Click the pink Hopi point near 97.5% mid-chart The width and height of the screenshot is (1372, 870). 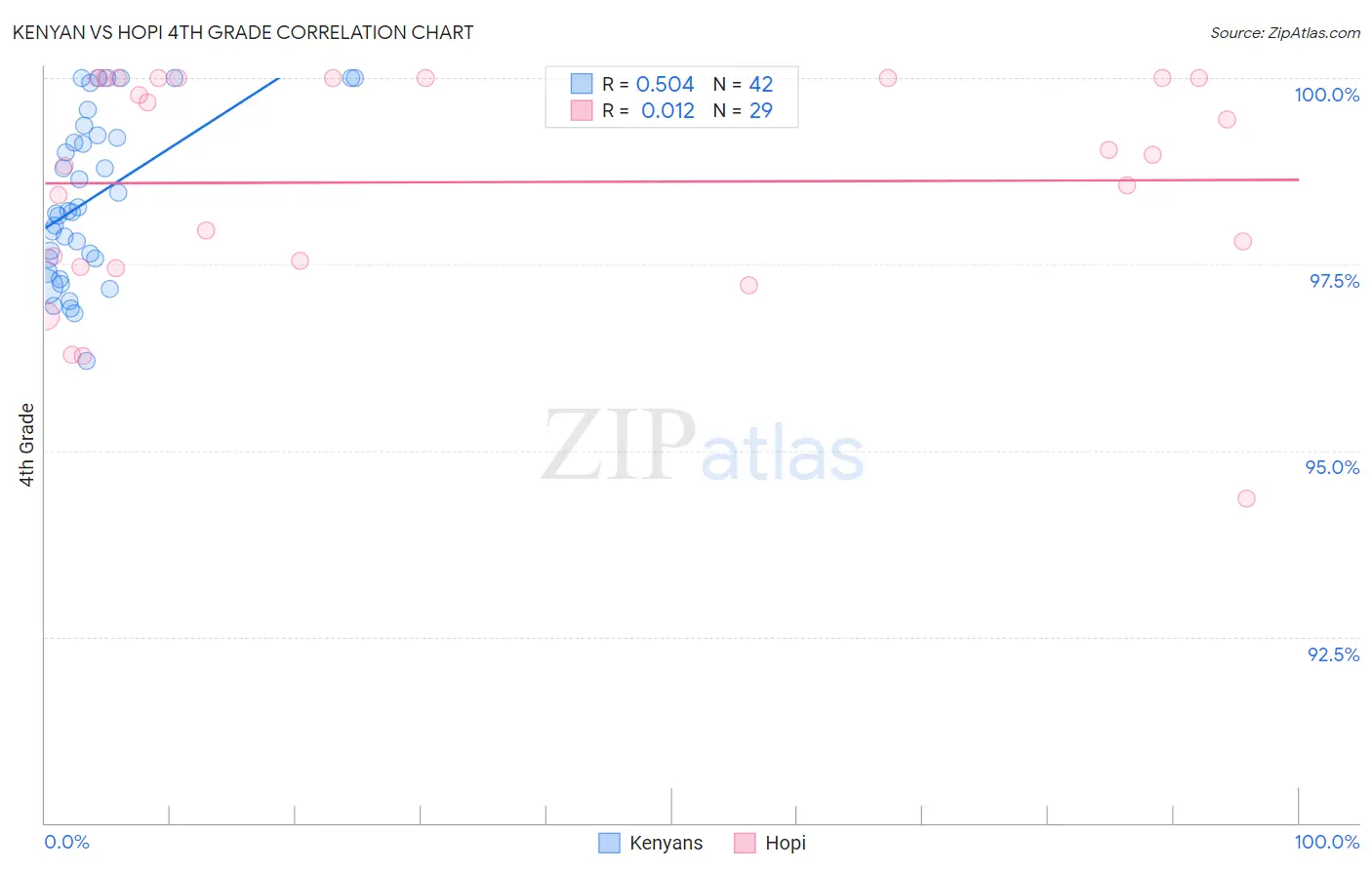click(x=748, y=285)
